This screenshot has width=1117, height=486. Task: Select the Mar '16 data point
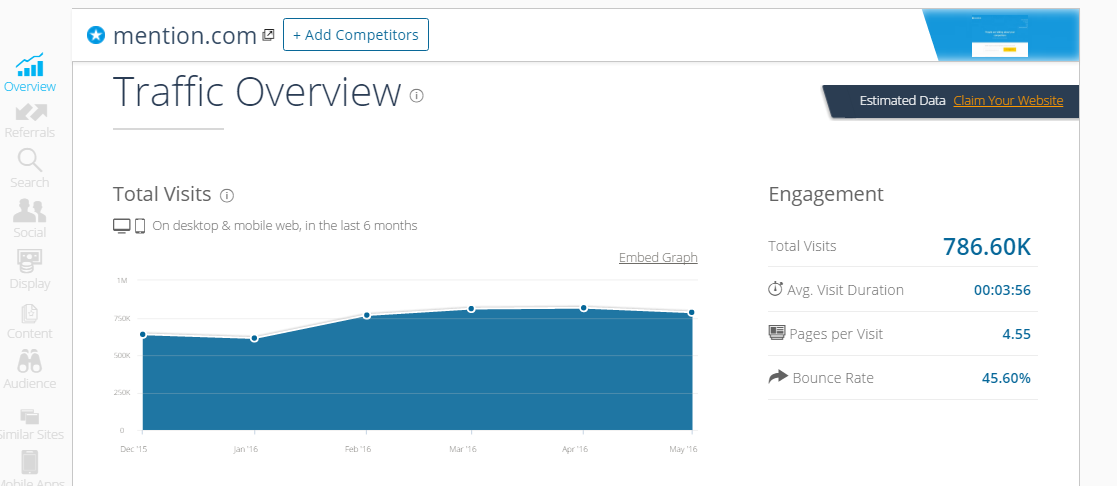472,309
